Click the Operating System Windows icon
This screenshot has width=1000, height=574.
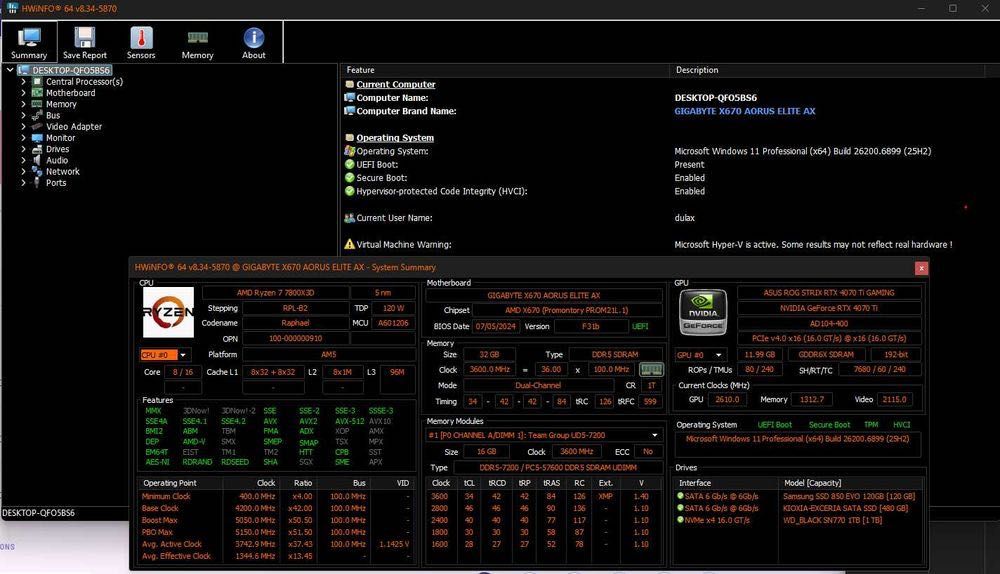tap(349, 151)
